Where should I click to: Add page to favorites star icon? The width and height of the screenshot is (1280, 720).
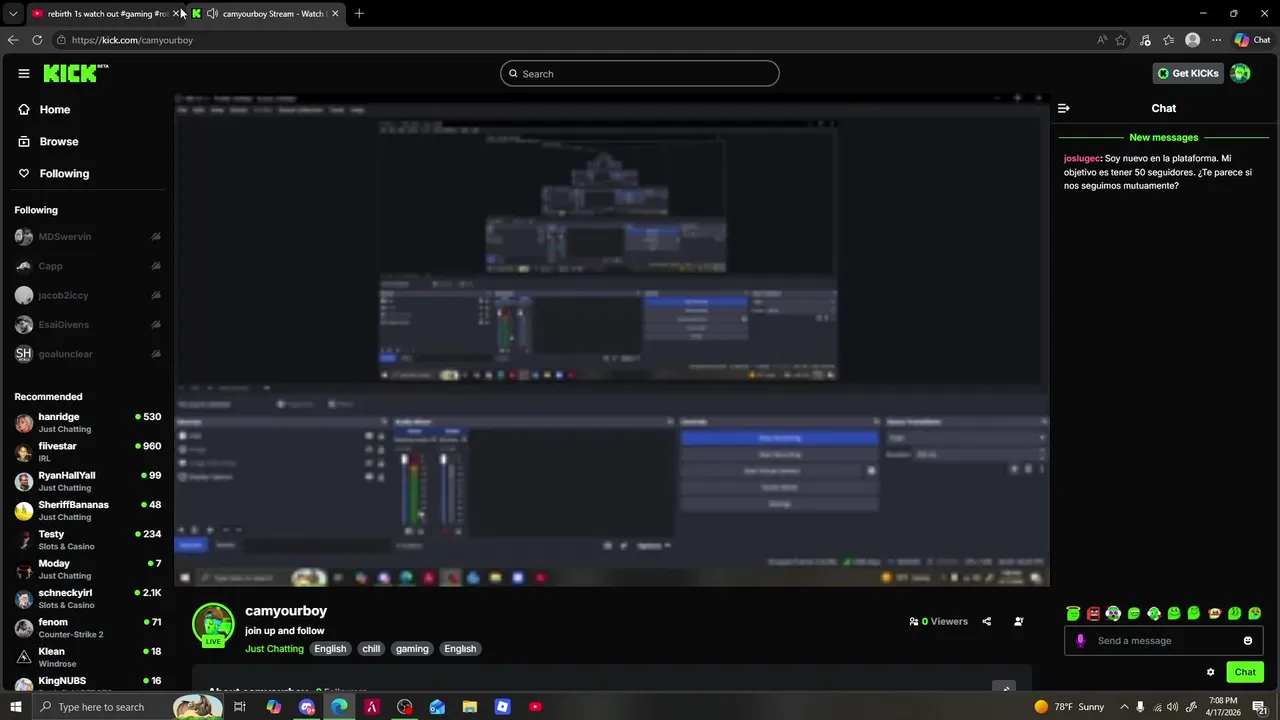pyautogui.click(x=1121, y=40)
